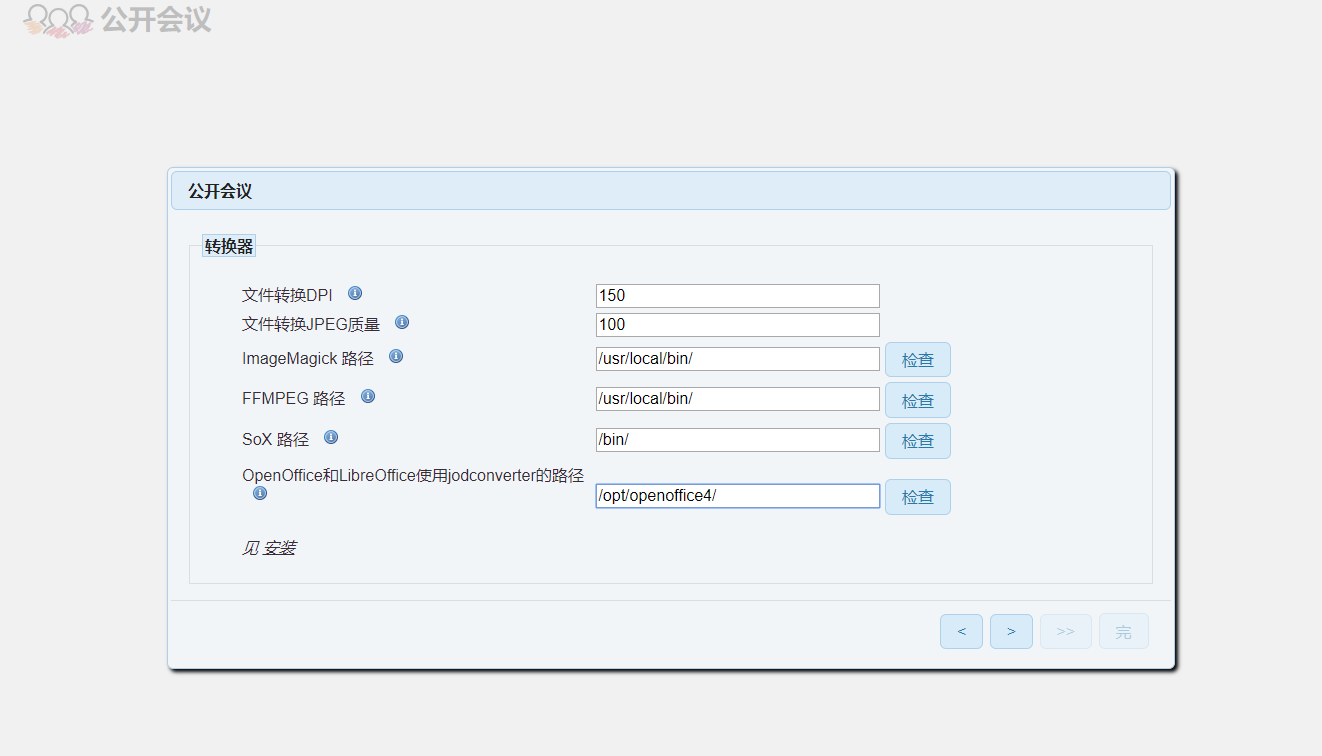Click info icon next to 文件转换DPI
1322x756 pixels.
point(355,294)
